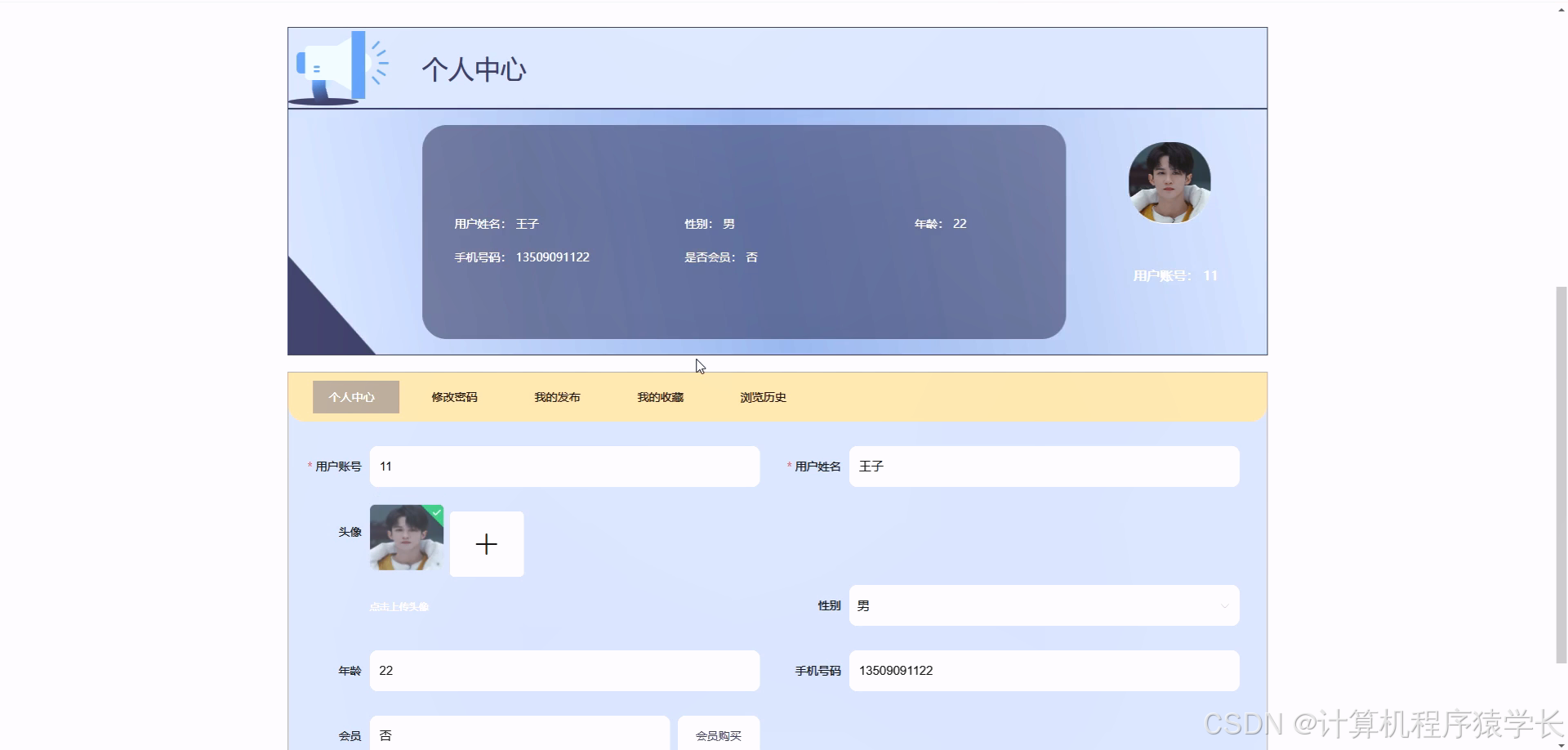This screenshot has width=1568, height=750.
Task: Open the gender selector showing 男
Action: pyautogui.click(x=1043, y=605)
